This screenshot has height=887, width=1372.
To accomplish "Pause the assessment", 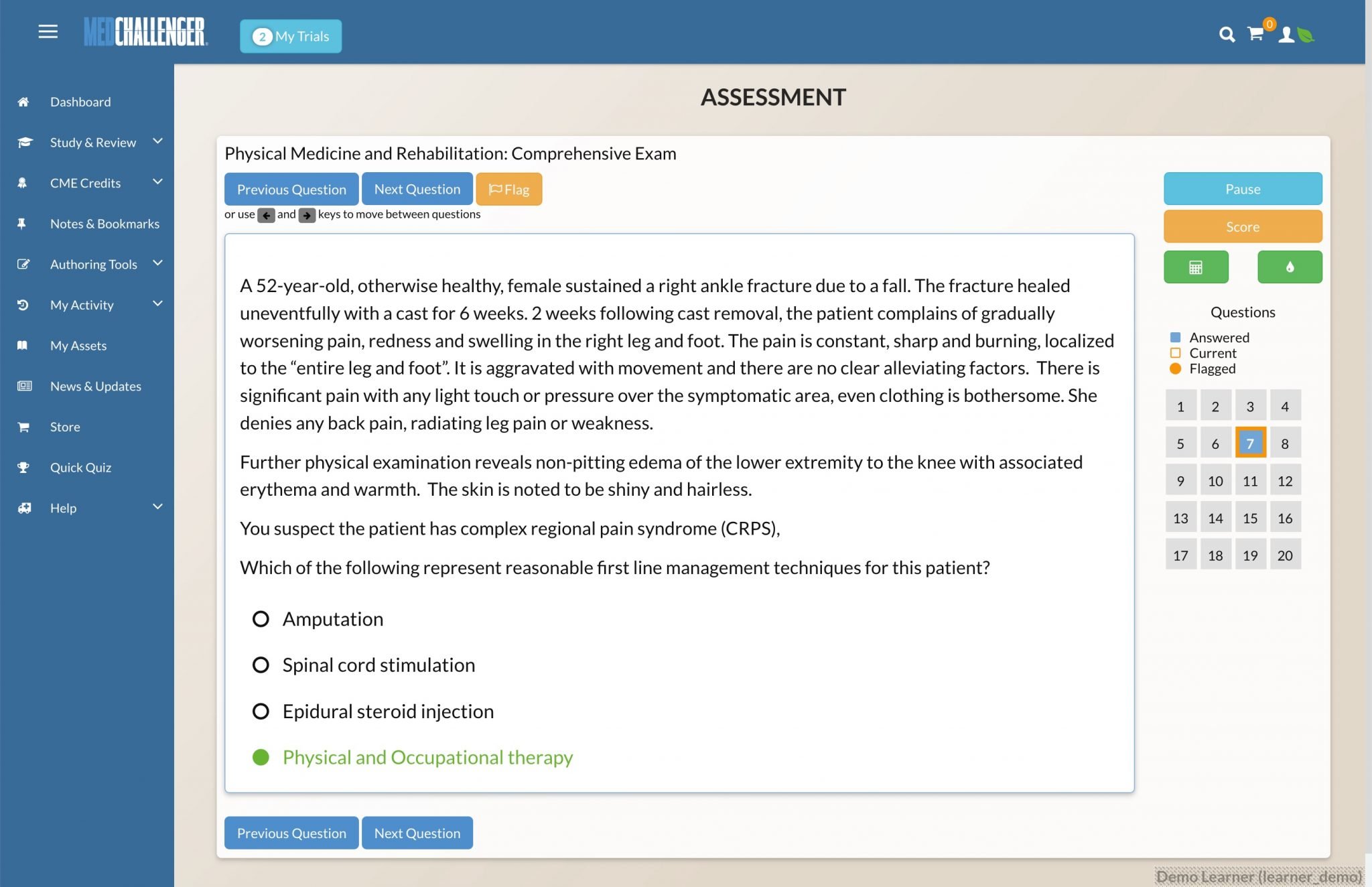I will pos(1243,189).
